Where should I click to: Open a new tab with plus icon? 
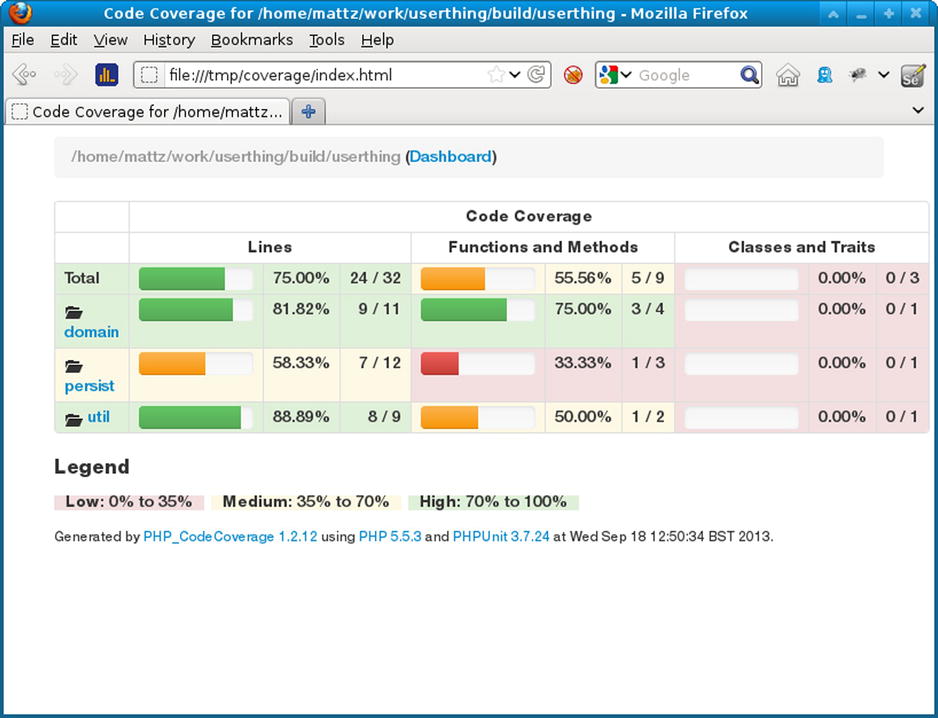pos(308,112)
